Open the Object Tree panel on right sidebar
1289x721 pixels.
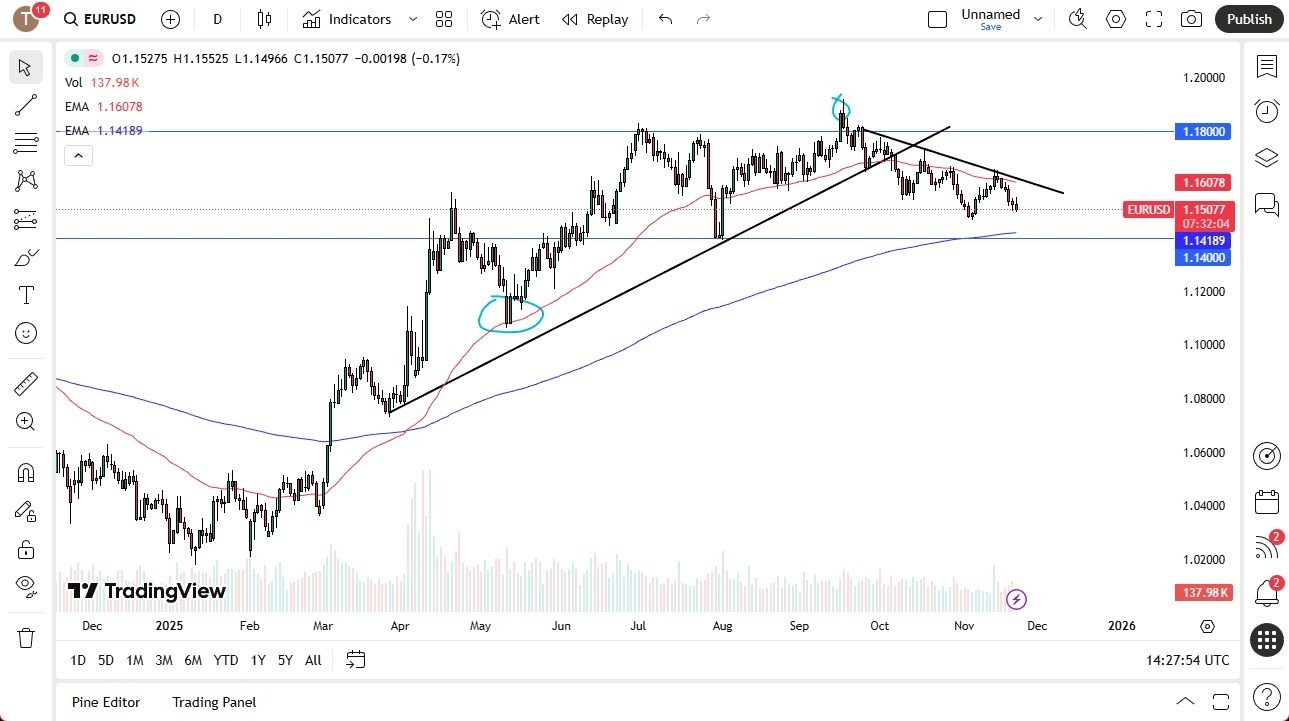tap(1266, 157)
